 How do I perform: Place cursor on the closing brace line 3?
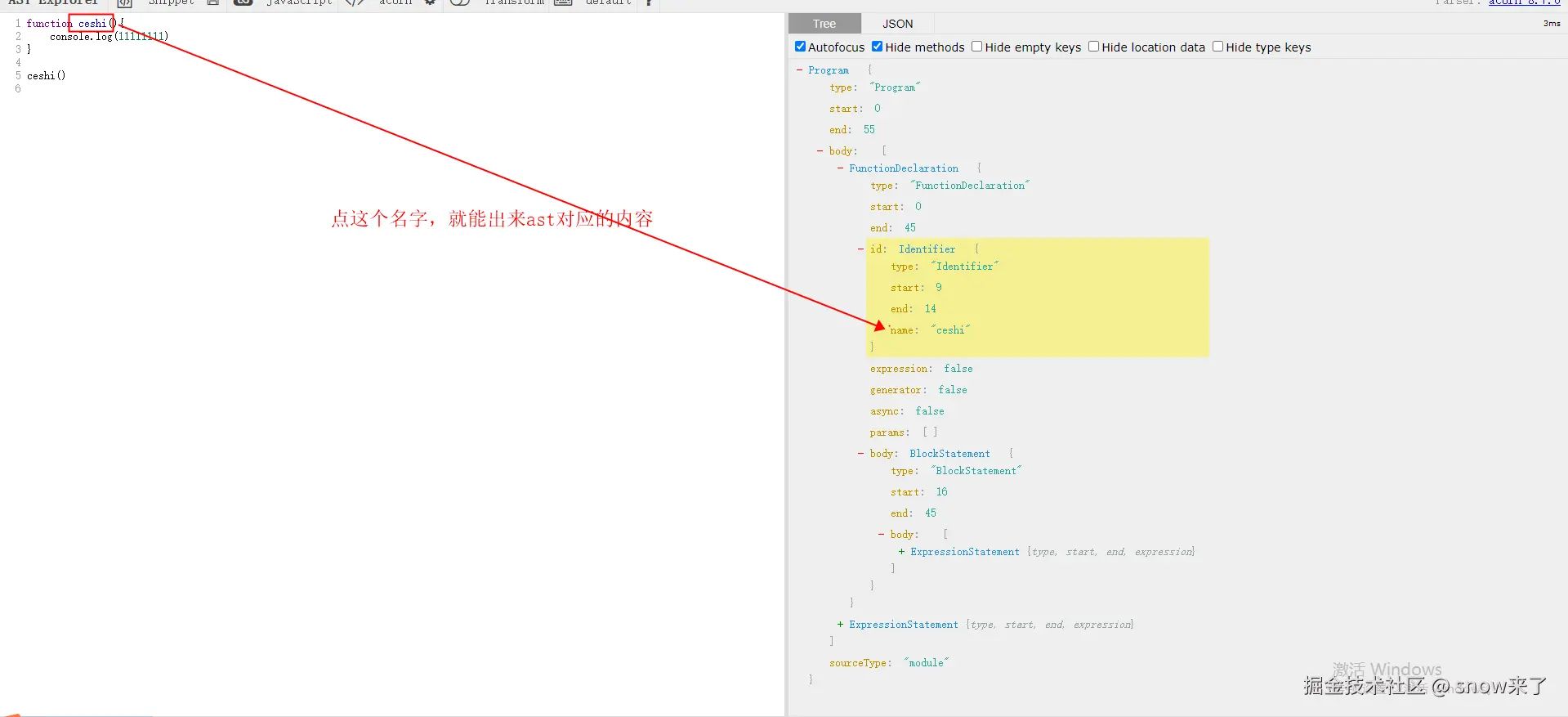[29, 50]
